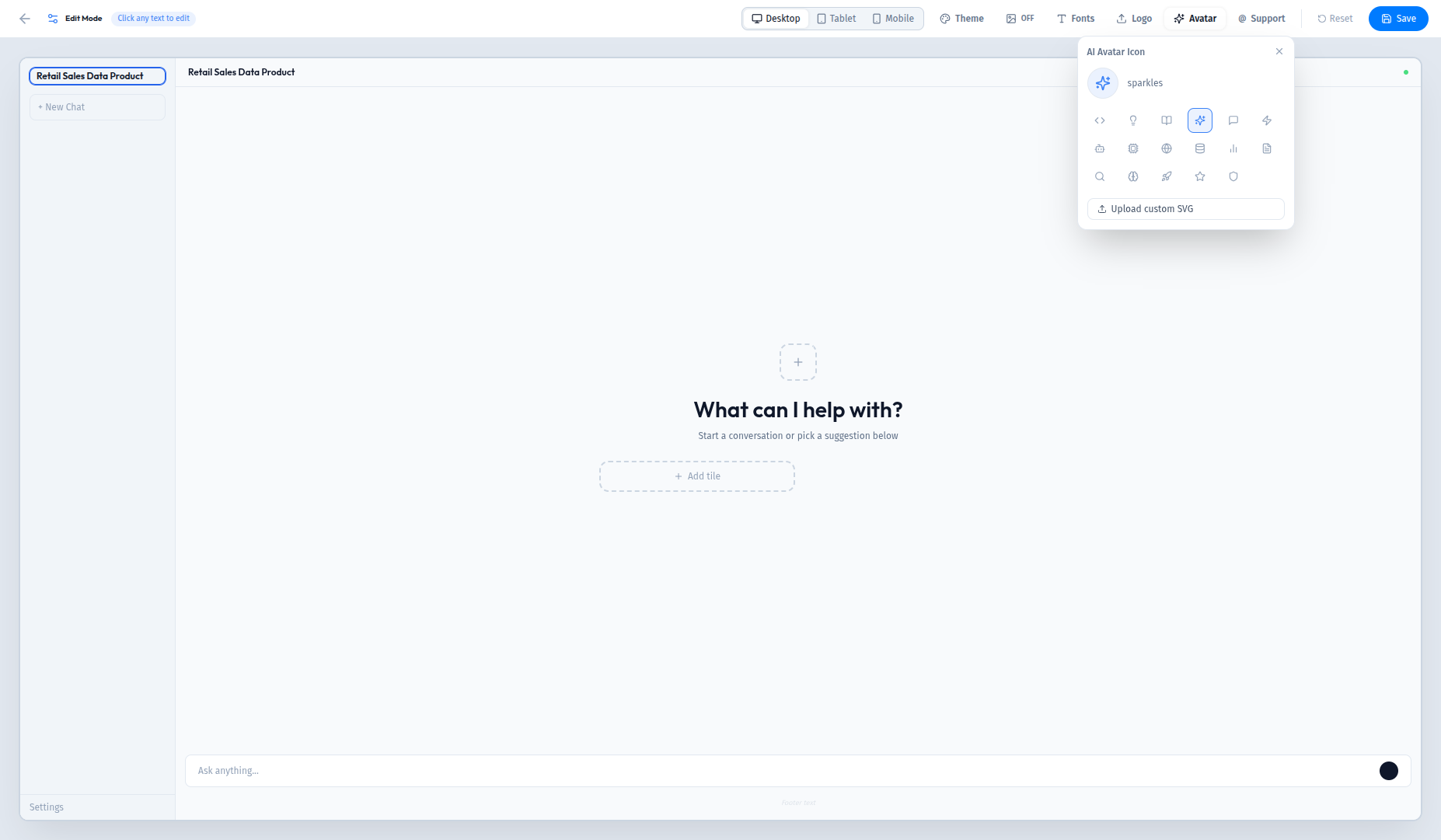Upload custom SVG avatar
The height and width of the screenshot is (840, 1441).
(1186, 209)
